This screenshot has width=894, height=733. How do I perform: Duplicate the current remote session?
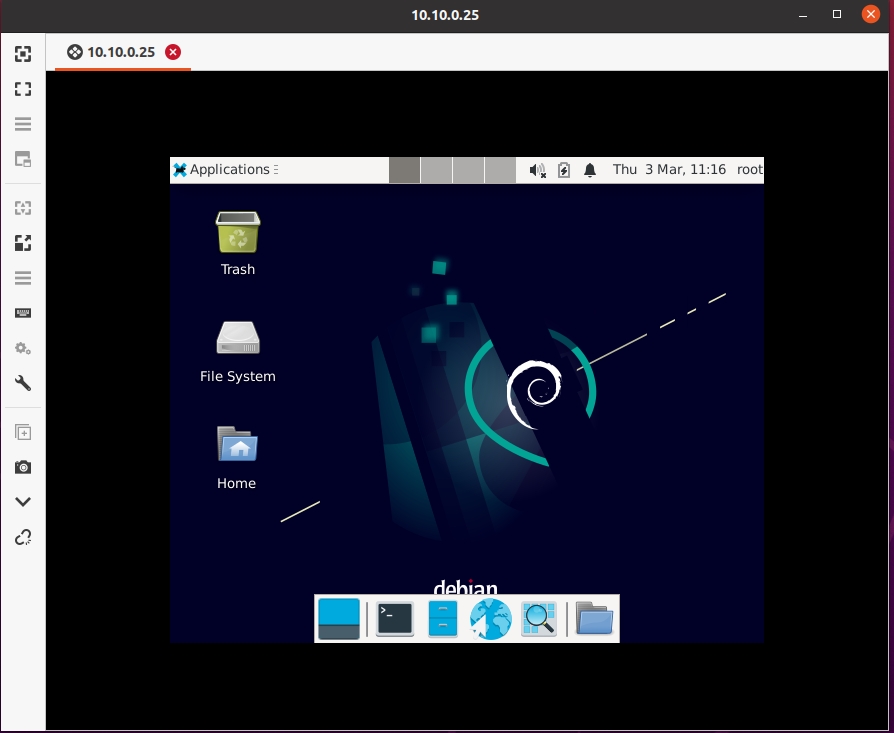coord(23,433)
